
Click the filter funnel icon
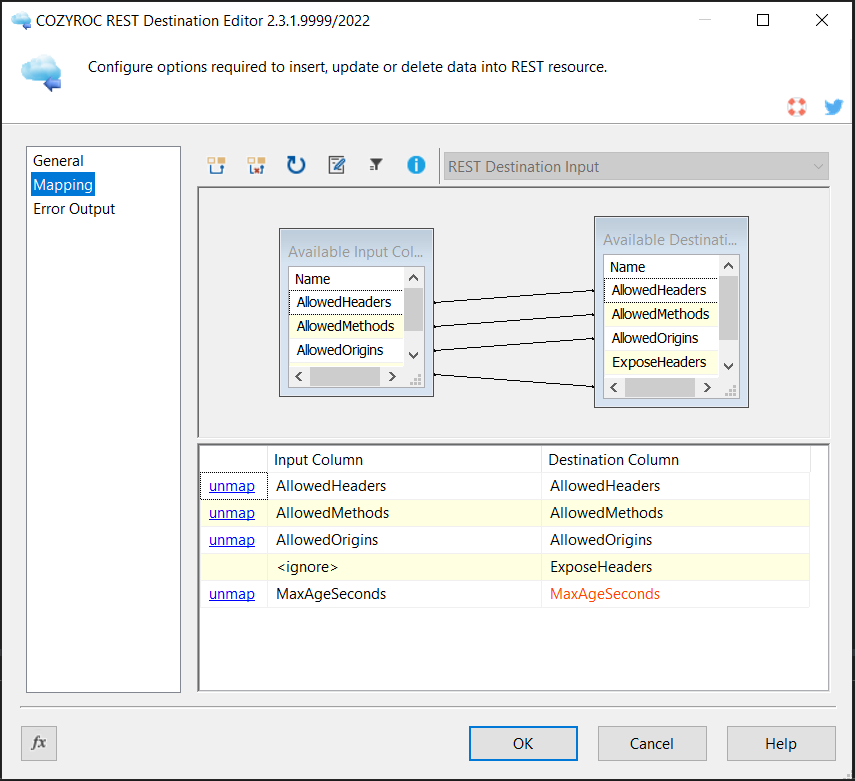click(376, 166)
